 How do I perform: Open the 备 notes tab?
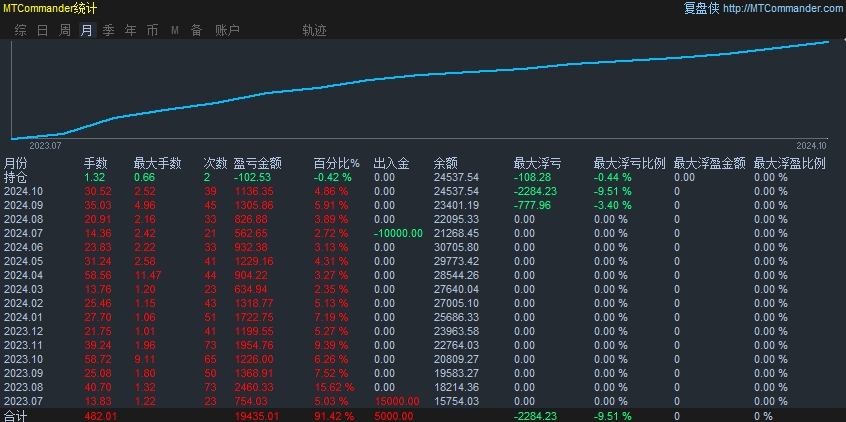[x=196, y=30]
